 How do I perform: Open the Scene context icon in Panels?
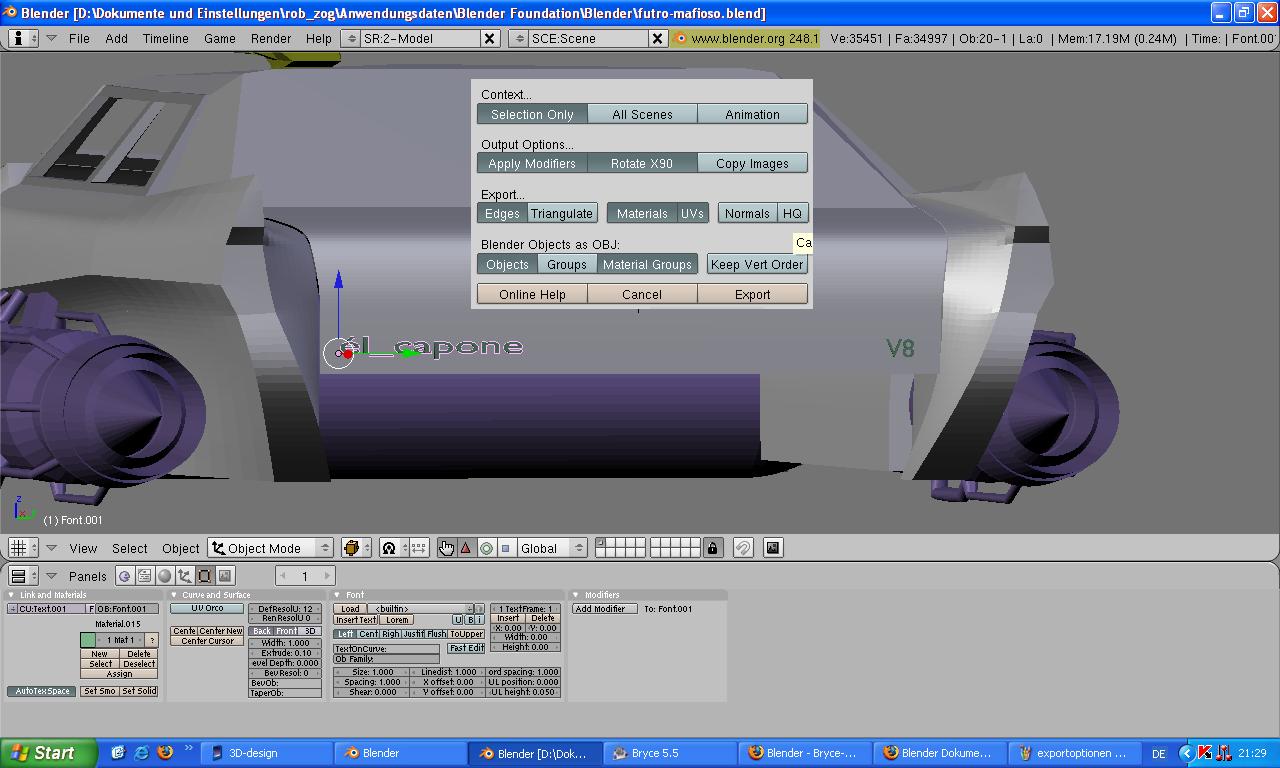[225, 576]
